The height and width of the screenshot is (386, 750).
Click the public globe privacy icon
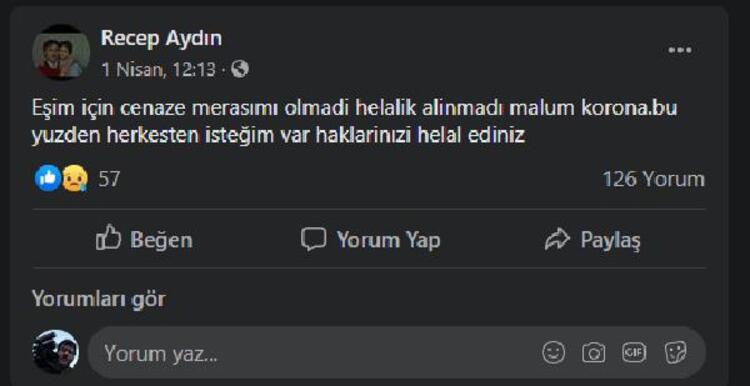pos(240,70)
